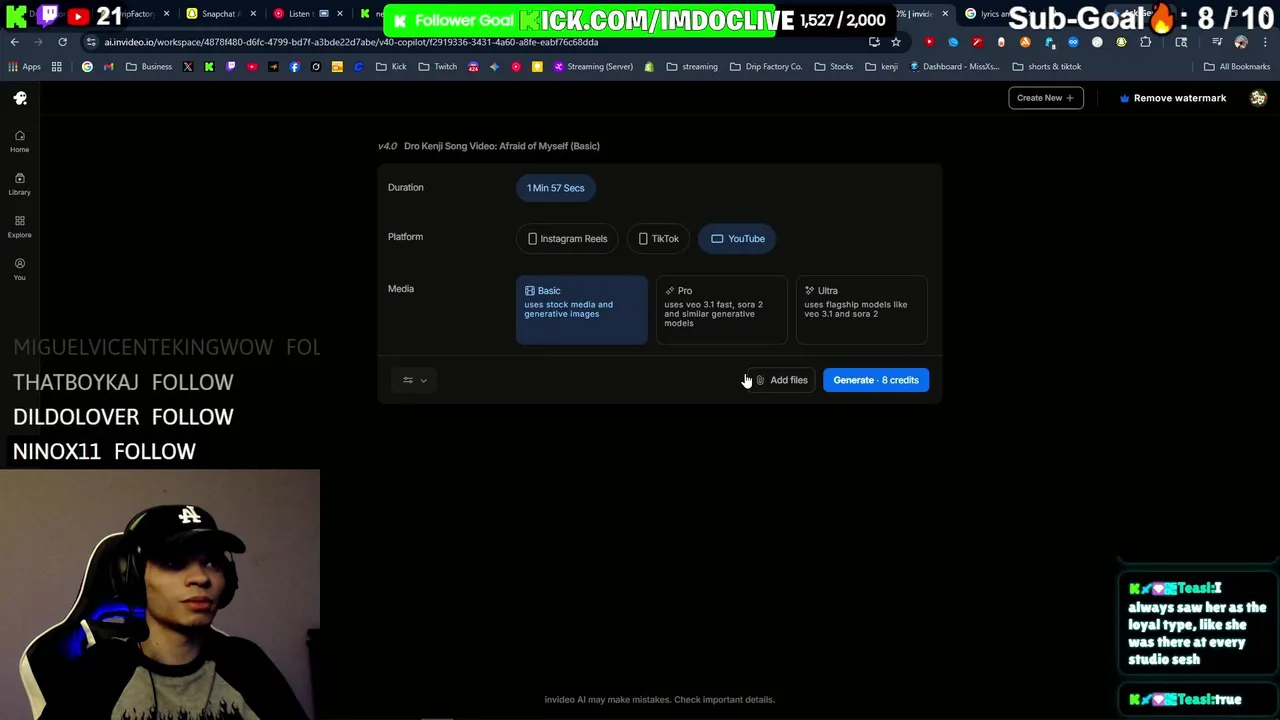Click Add files attachment button
The width and height of the screenshot is (1280, 720).
click(x=781, y=380)
